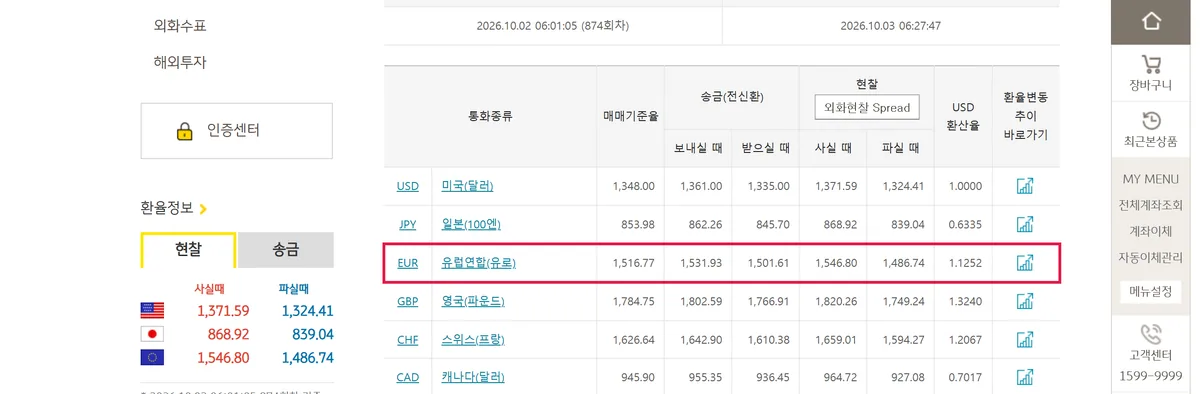Click the Japan flag in 환율정보
This screenshot has width=1200, height=394.
(x=152, y=334)
